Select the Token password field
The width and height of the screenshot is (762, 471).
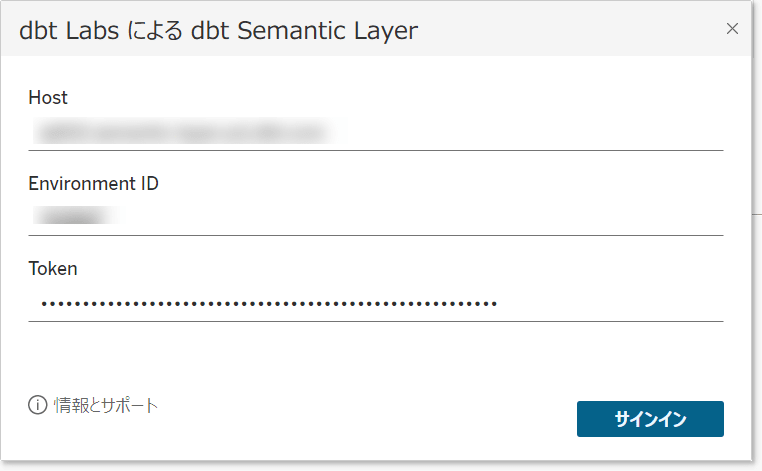[x=375, y=302]
